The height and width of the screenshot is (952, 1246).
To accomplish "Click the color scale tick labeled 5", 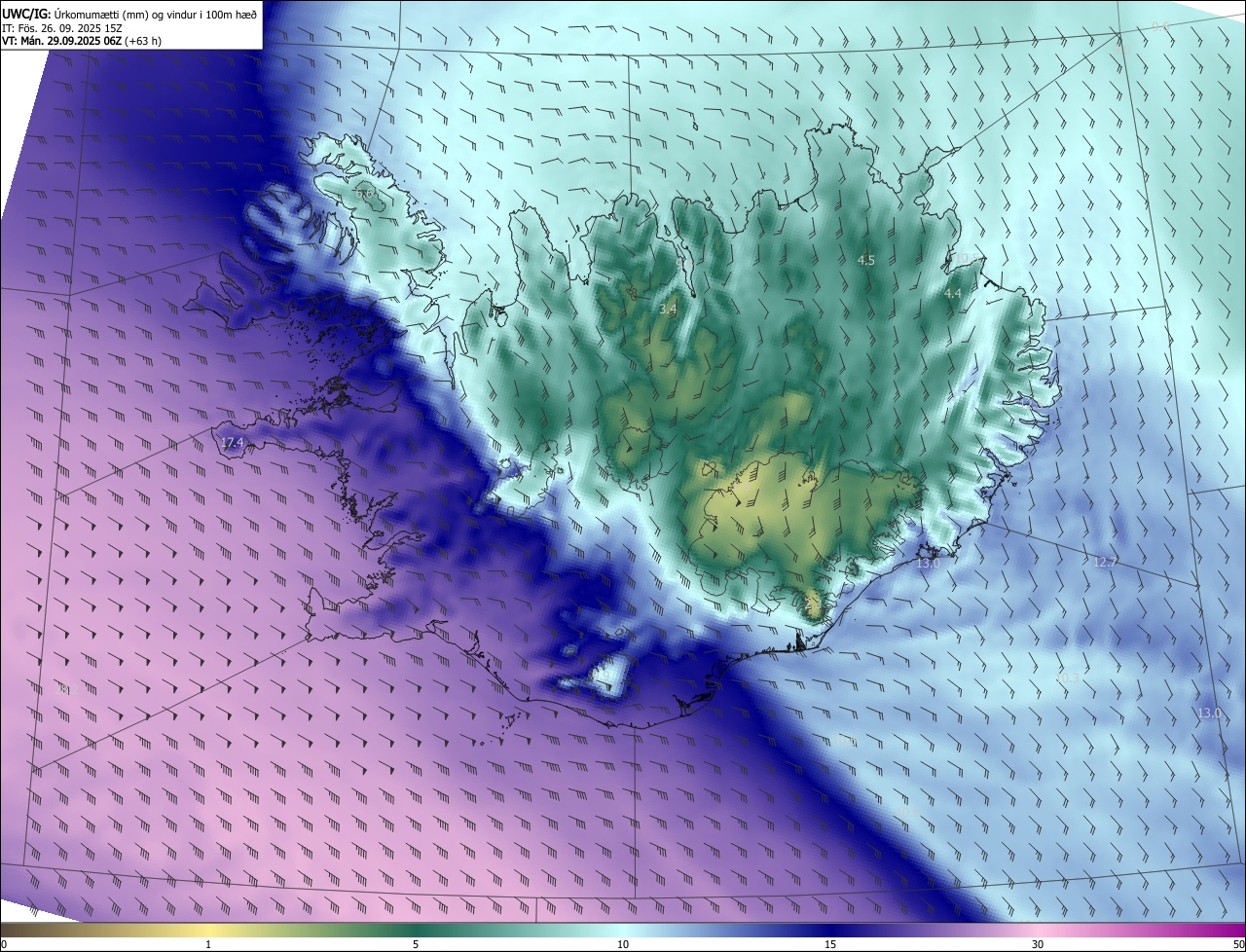I will [x=416, y=944].
